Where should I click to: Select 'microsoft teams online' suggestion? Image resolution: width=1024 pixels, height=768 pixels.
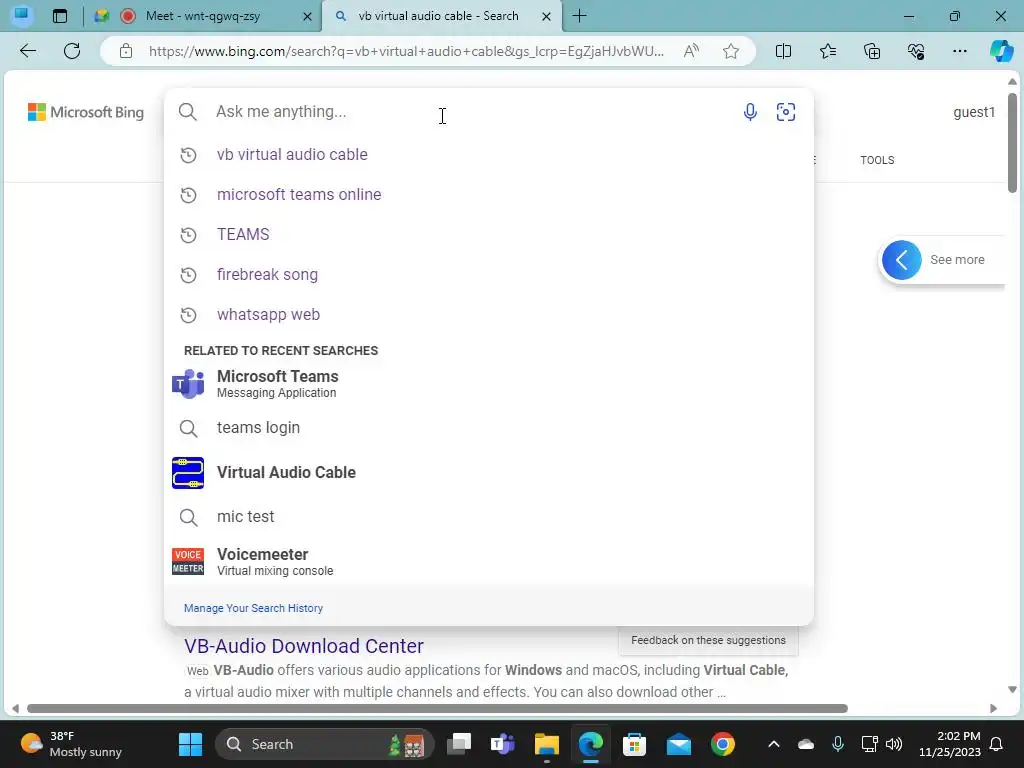point(488,195)
